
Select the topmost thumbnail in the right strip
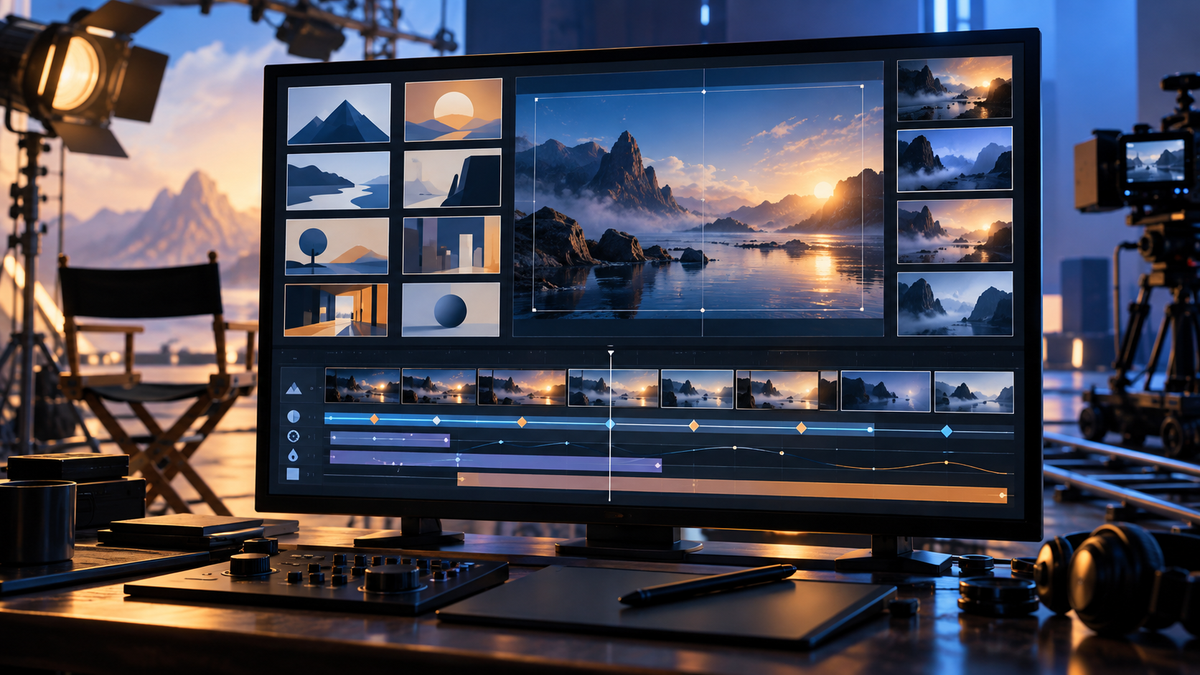click(x=954, y=88)
